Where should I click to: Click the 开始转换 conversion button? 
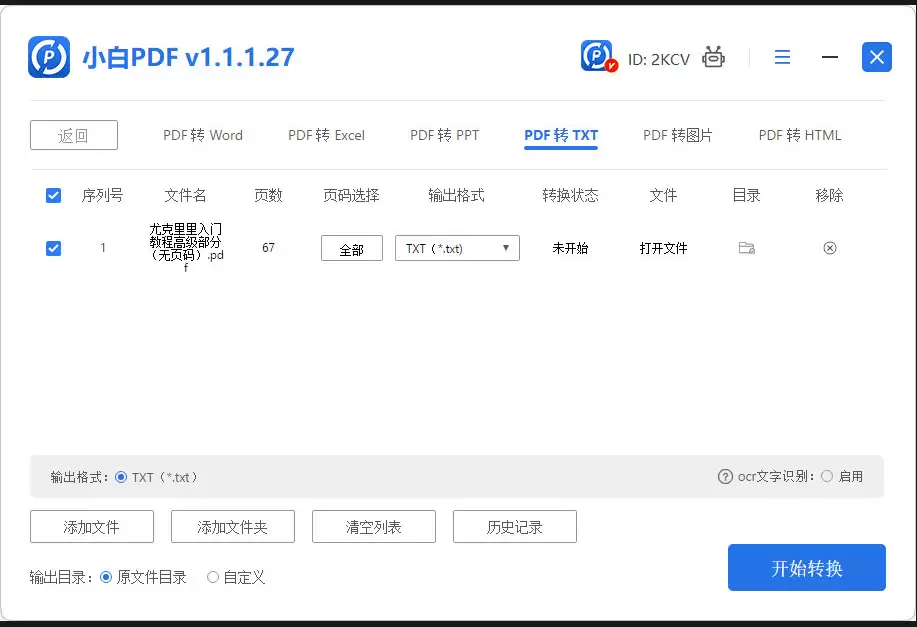[806, 567]
